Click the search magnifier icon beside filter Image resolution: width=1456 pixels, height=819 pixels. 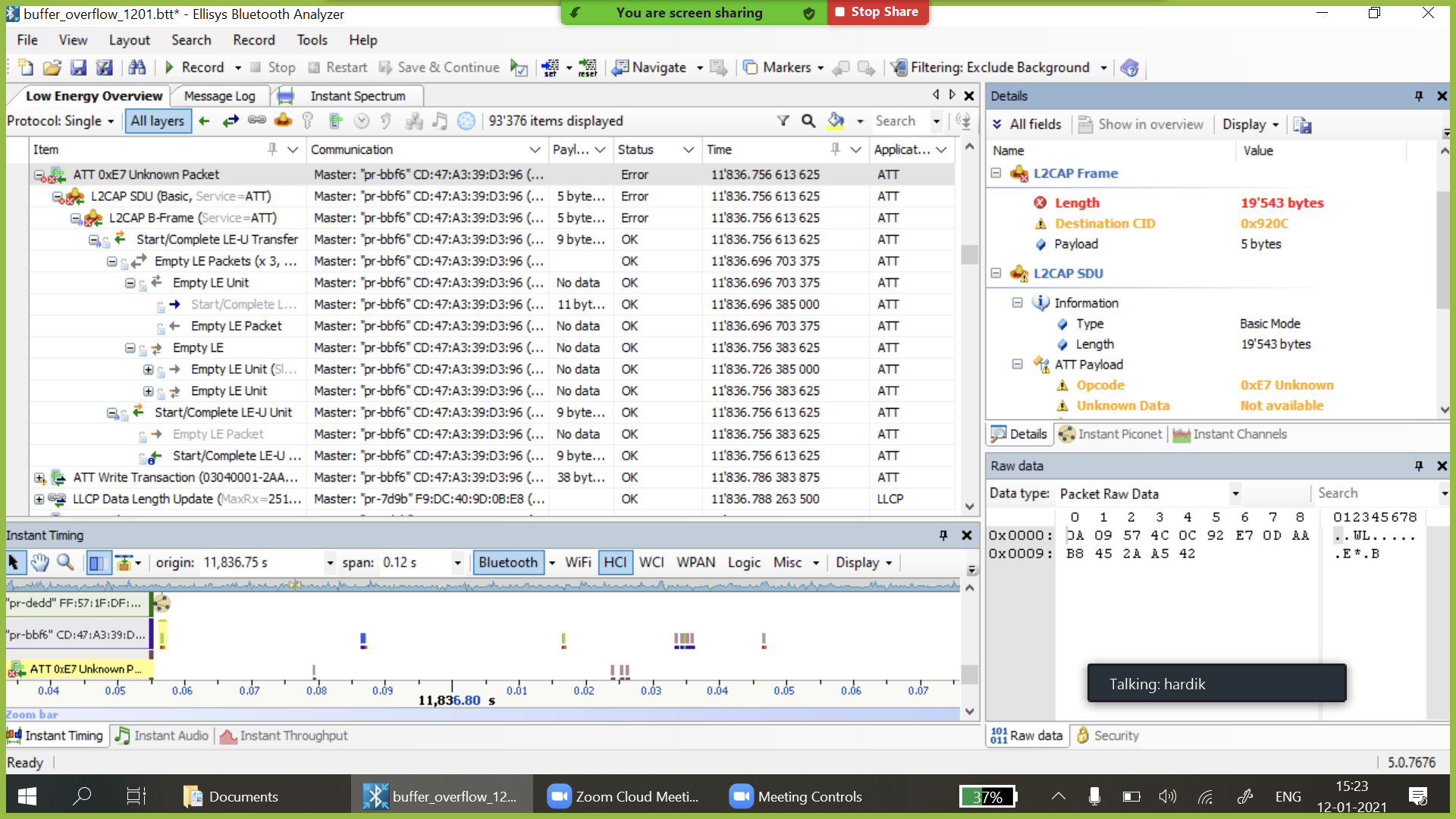point(808,121)
